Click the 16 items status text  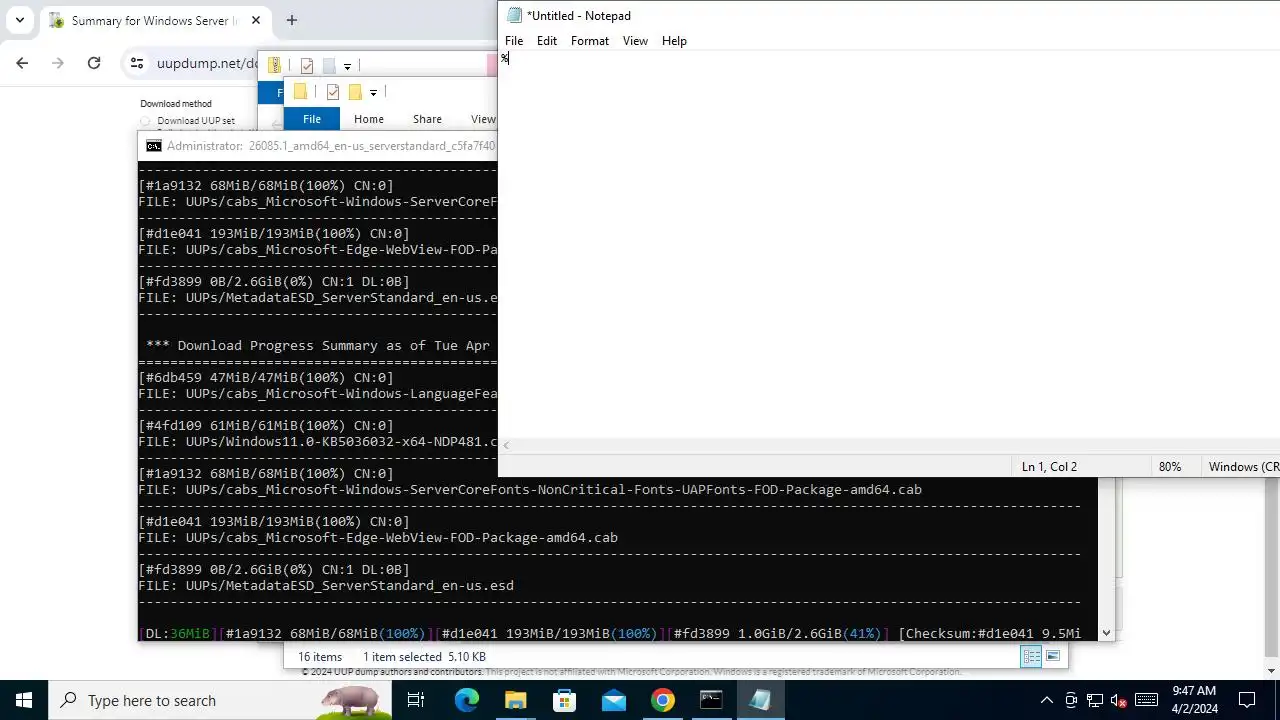click(320, 657)
